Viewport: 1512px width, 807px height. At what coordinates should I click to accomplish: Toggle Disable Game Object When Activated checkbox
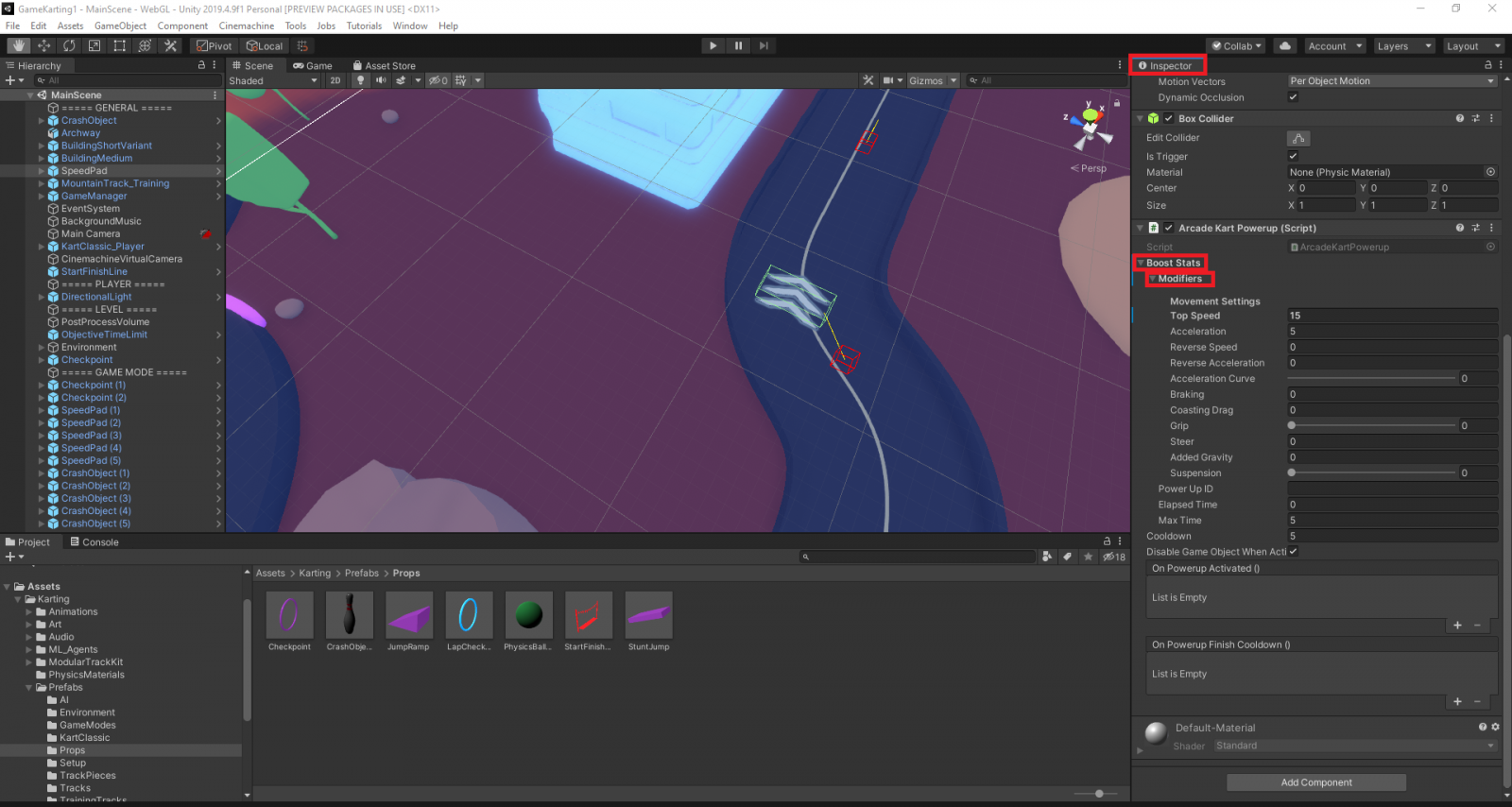[x=1293, y=552]
